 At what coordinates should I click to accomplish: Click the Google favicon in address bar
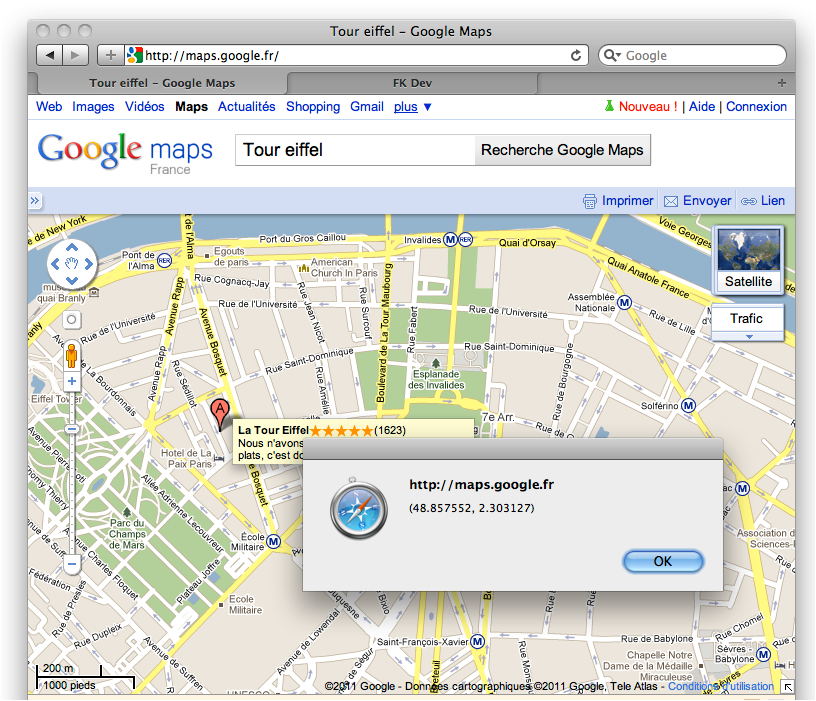(x=134, y=55)
